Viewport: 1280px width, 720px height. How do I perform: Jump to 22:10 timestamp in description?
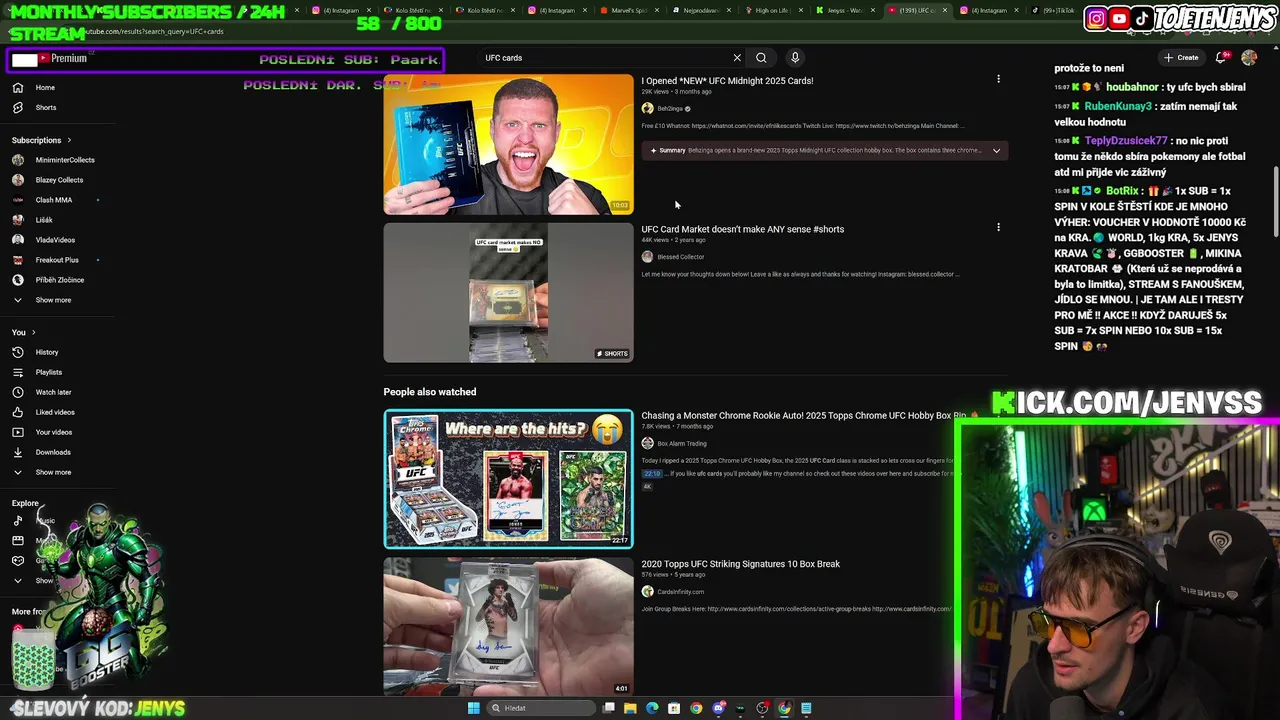652,473
